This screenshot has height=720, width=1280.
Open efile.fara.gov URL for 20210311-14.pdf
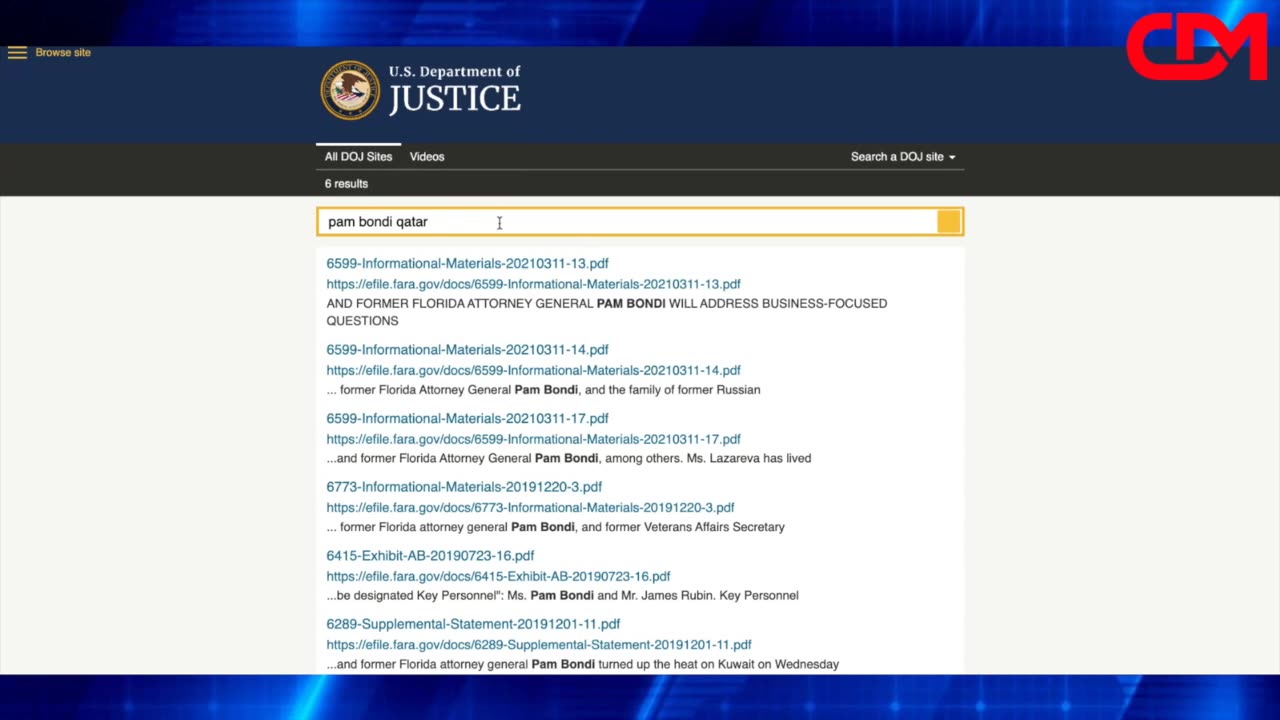[533, 370]
